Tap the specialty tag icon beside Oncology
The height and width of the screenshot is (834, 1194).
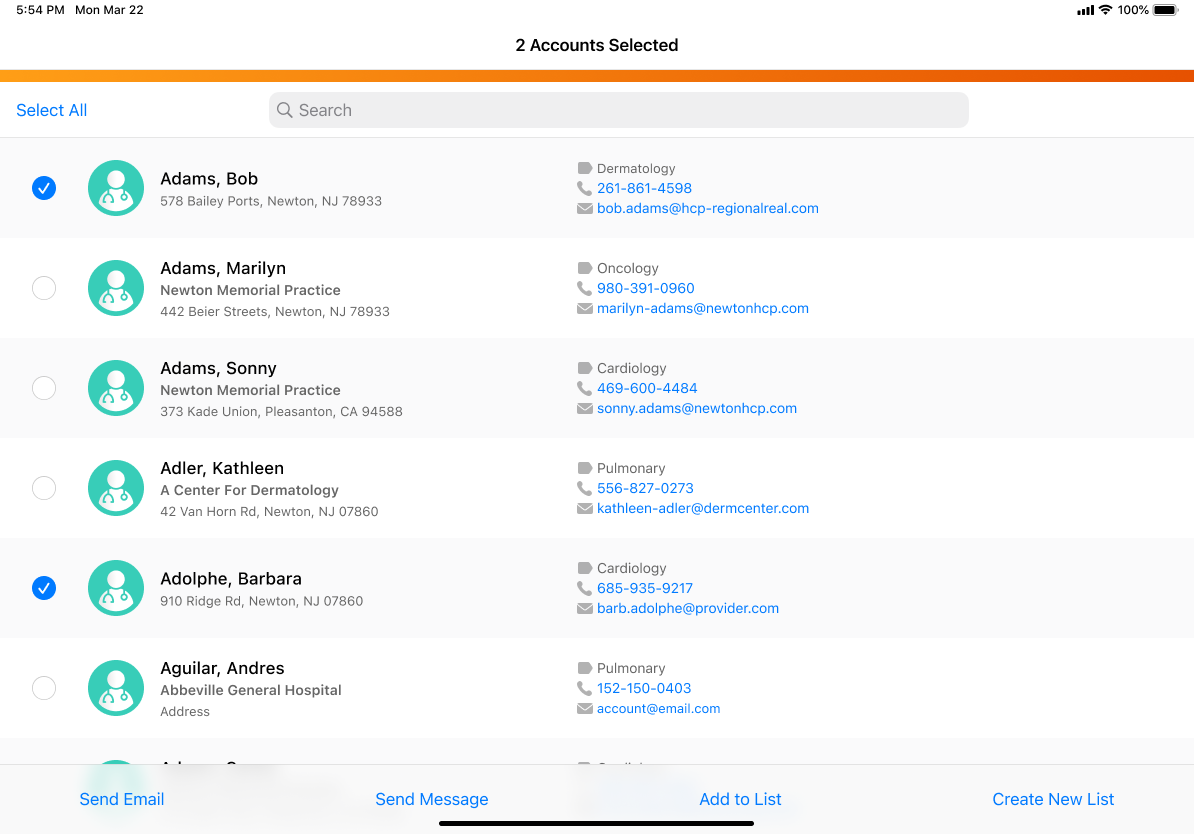click(584, 268)
